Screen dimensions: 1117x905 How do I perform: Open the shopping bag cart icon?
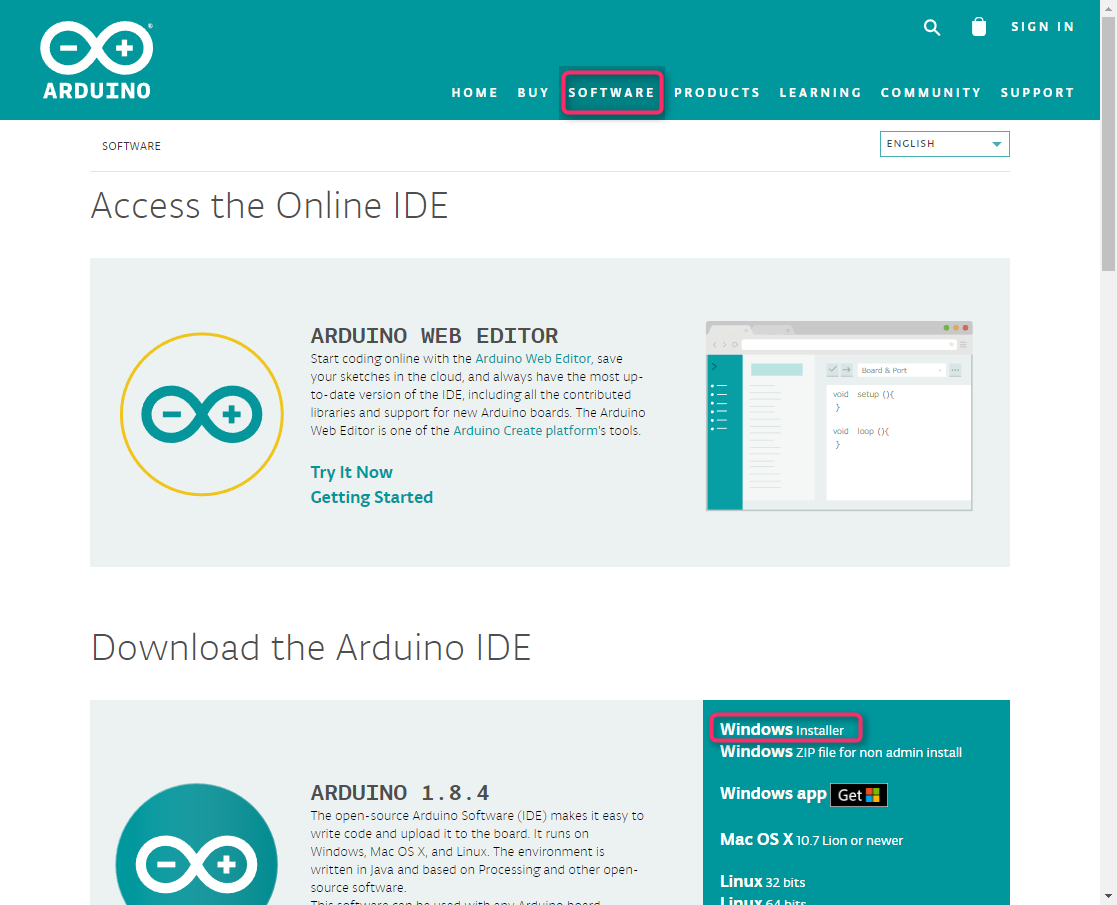pyautogui.click(x=979, y=27)
